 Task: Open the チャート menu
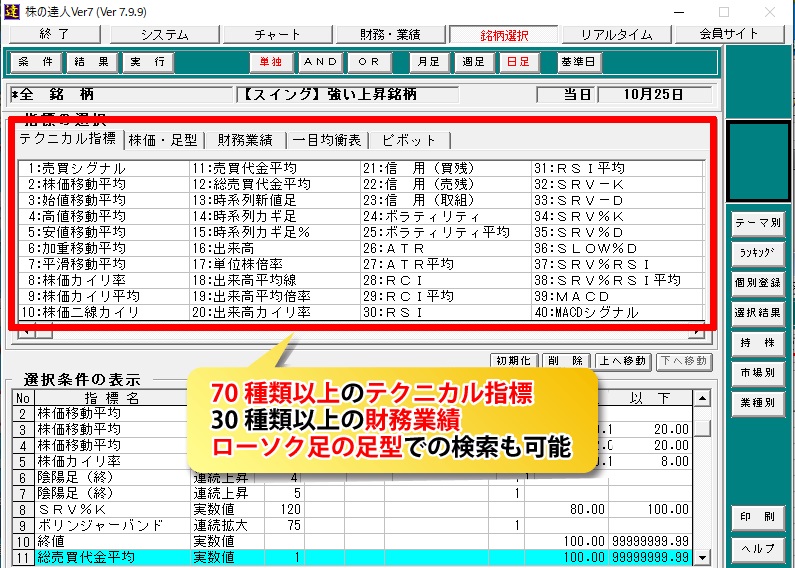click(x=277, y=34)
